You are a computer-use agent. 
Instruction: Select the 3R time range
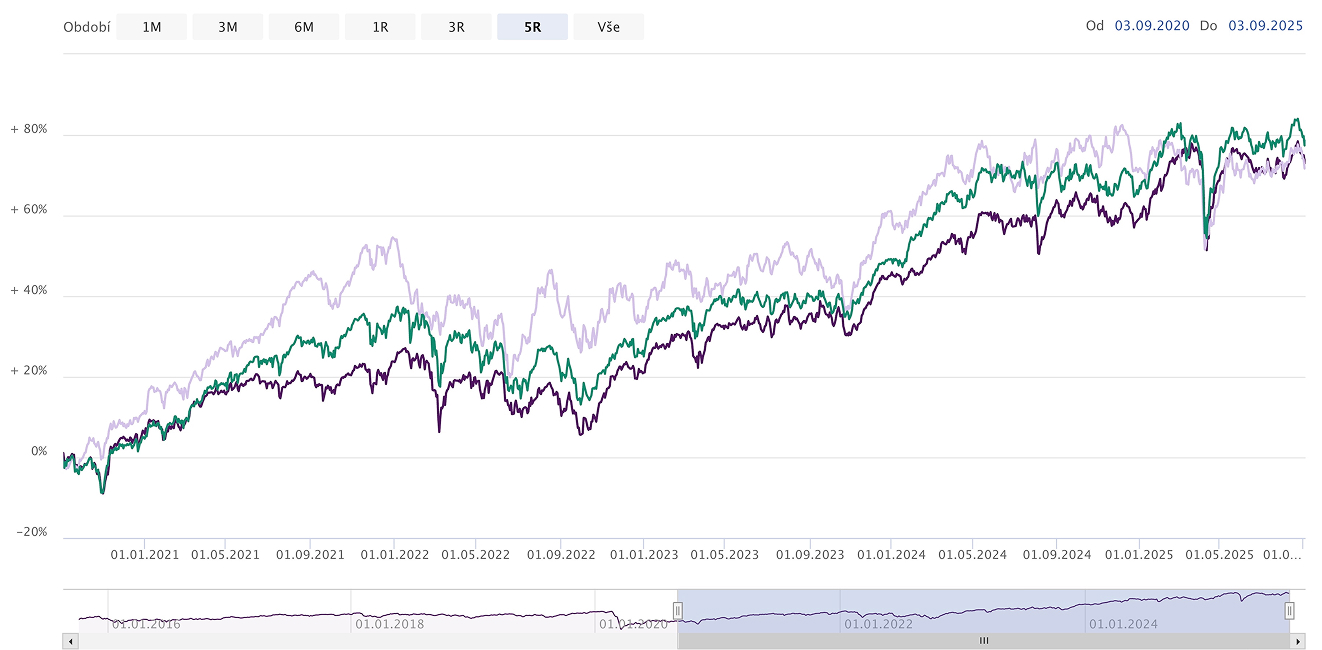pos(456,27)
